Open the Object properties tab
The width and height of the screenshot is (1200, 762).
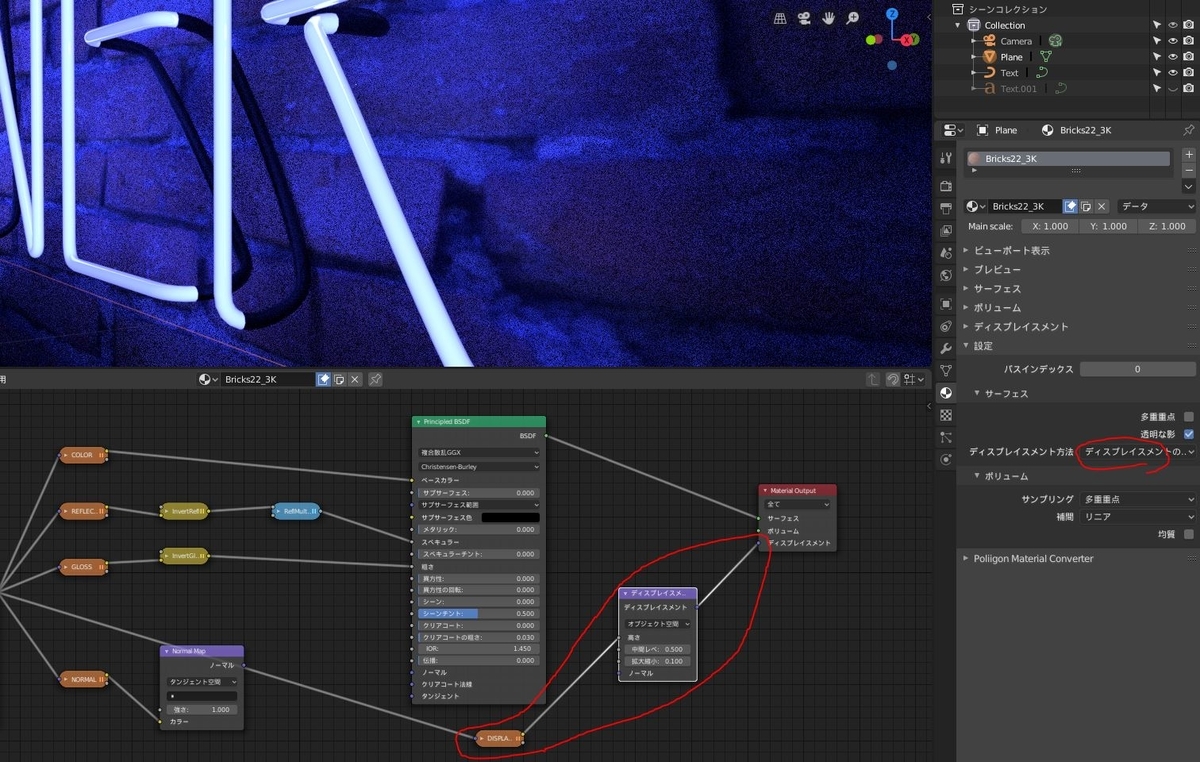tap(946, 303)
